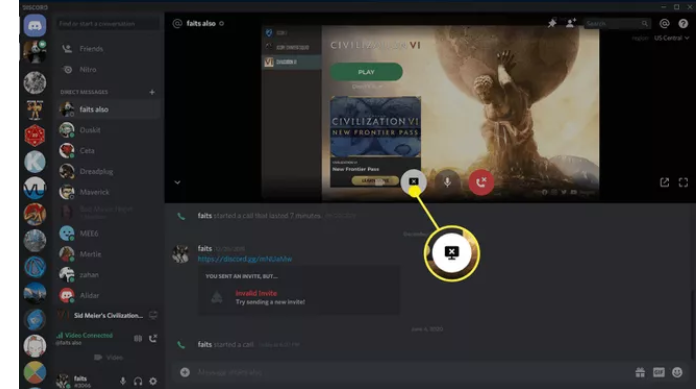Viewport: 700px width, 389px height.
Task: Select the red d20 dice server icon
Action: tap(35, 135)
